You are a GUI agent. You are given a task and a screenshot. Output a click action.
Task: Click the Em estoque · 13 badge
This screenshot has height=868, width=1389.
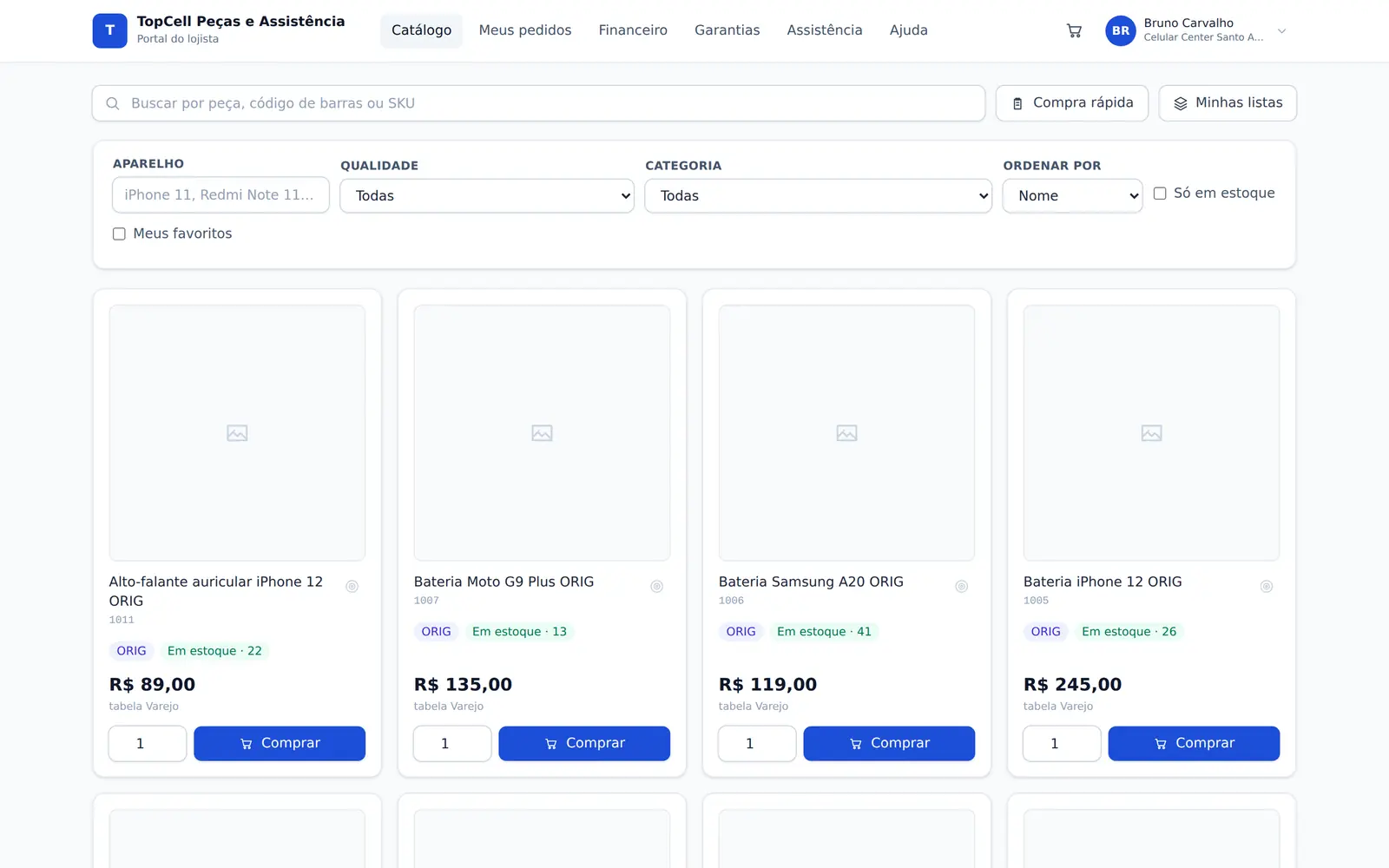[519, 632]
